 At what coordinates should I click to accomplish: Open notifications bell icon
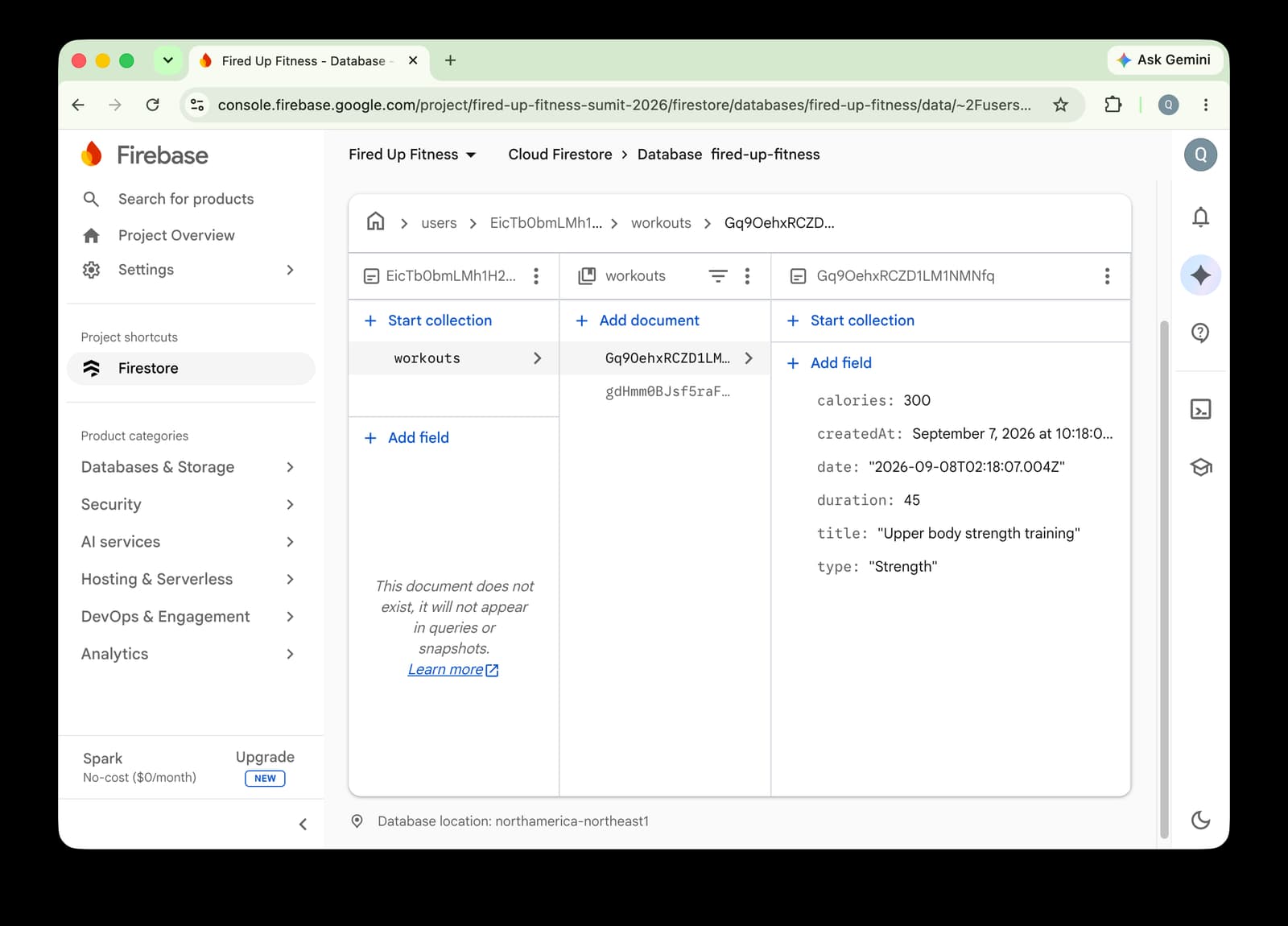pos(1200,217)
